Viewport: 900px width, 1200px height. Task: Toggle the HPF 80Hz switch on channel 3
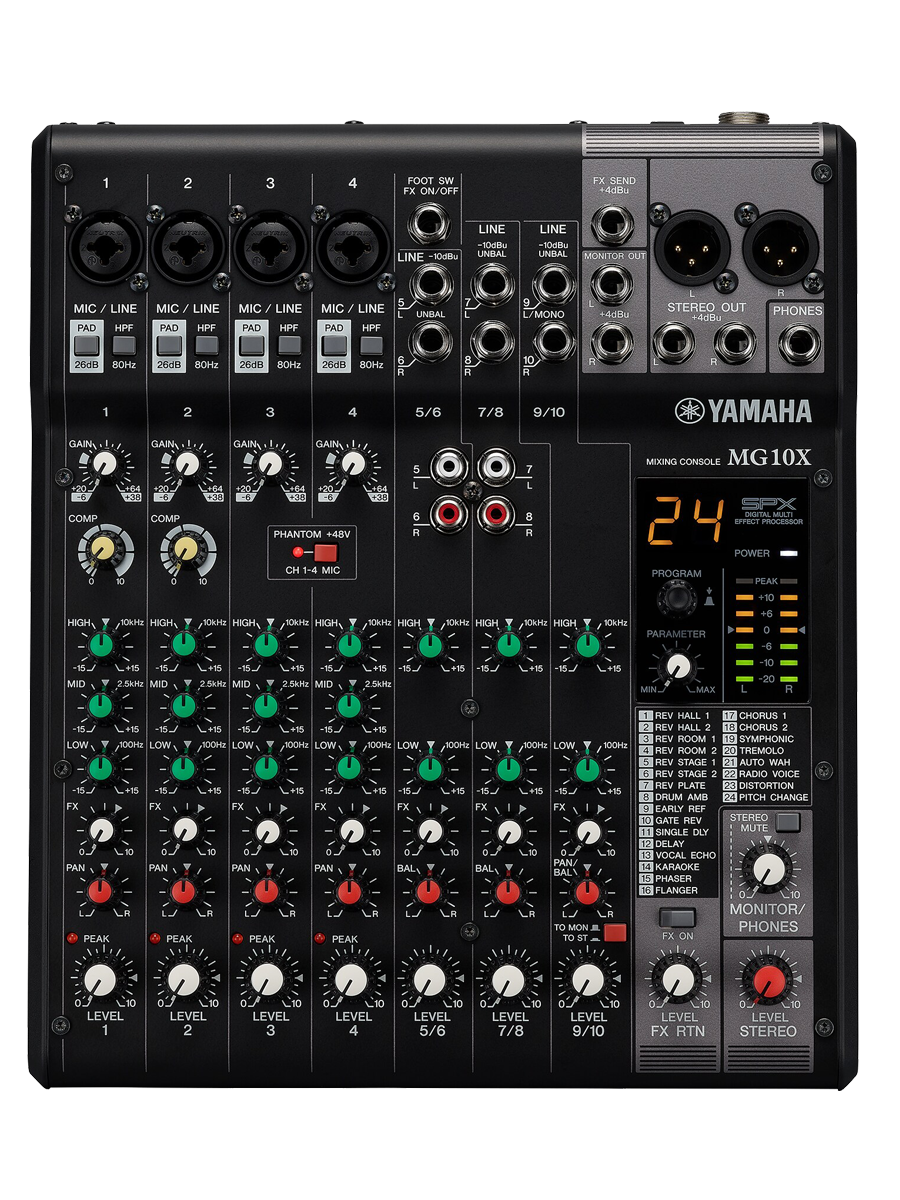click(x=289, y=346)
